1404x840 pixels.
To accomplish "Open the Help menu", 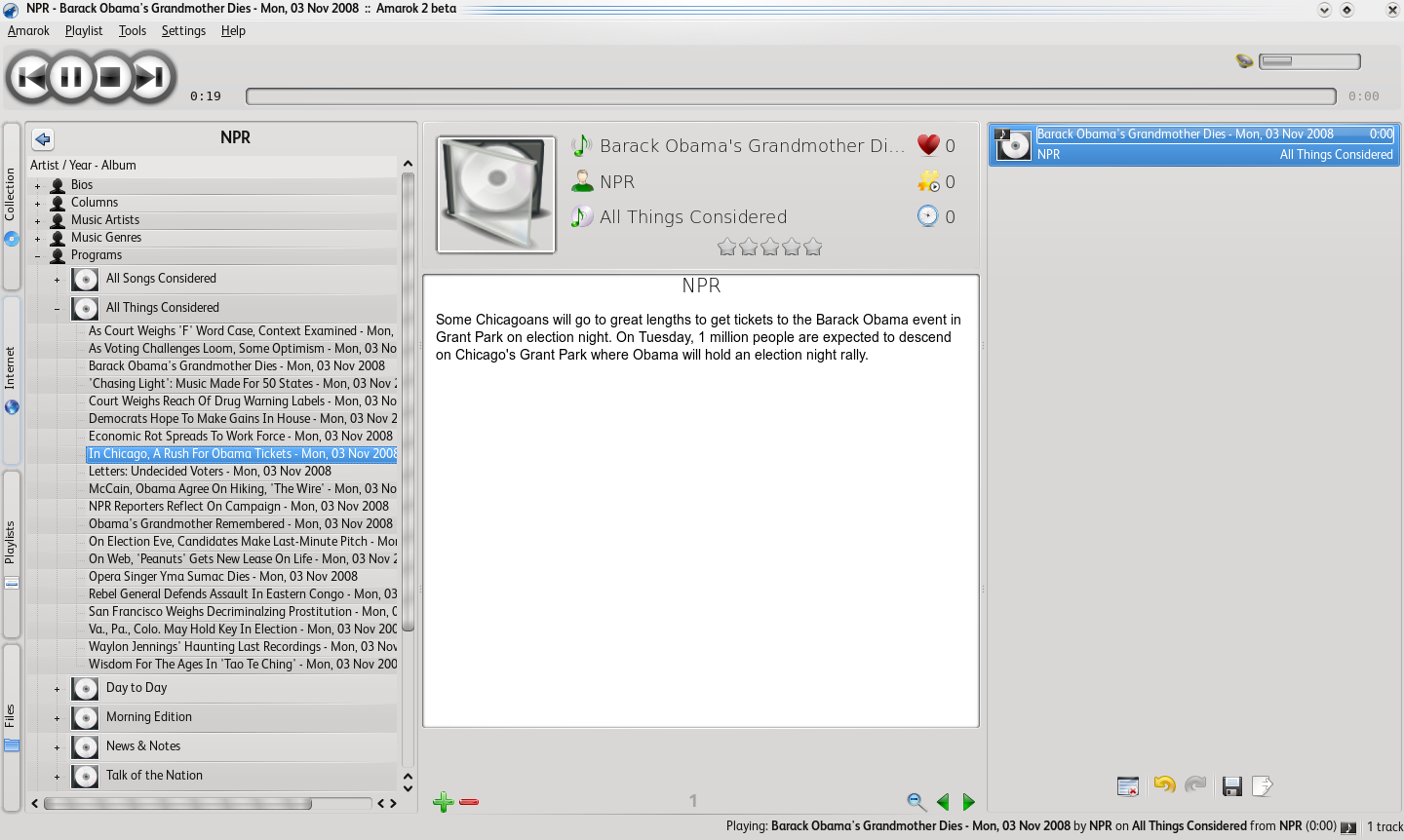I will (233, 30).
